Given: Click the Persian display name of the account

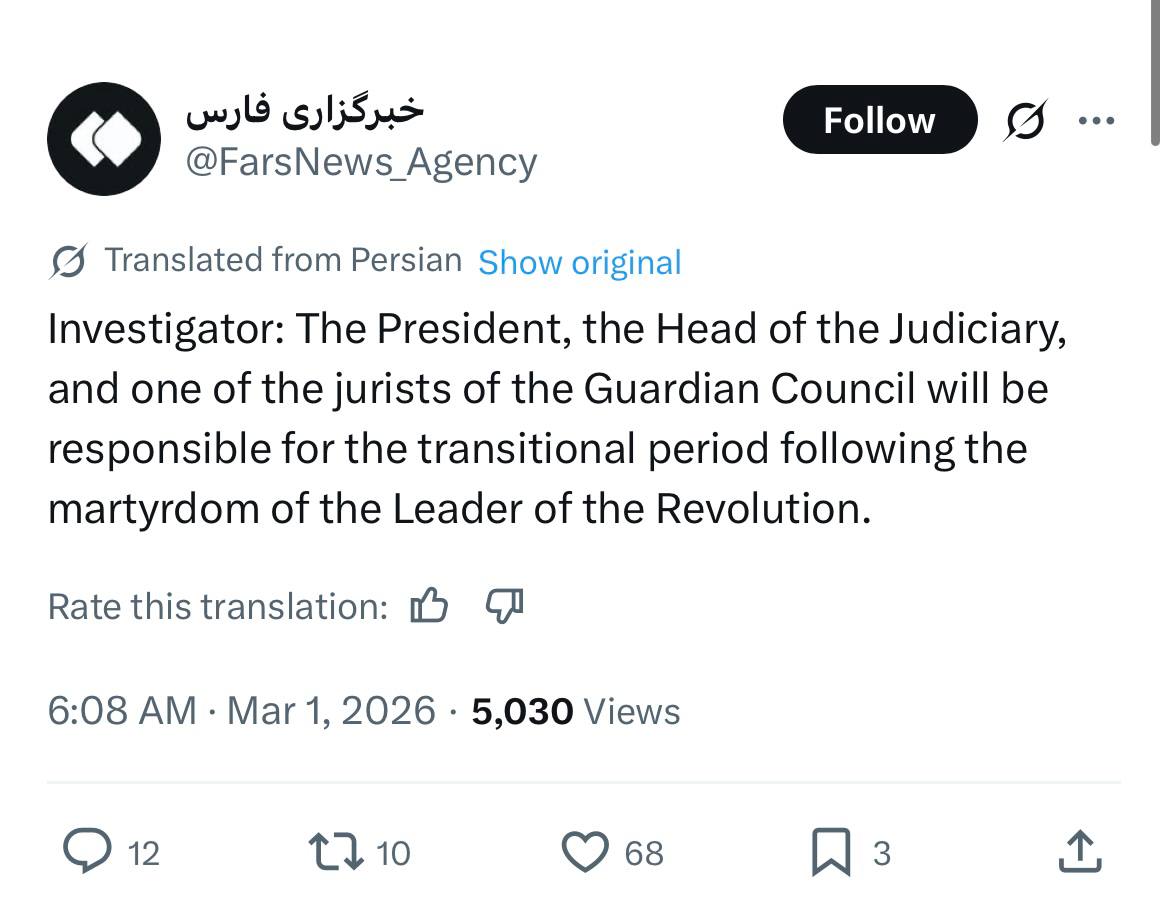Looking at the screenshot, I should point(305,110).
